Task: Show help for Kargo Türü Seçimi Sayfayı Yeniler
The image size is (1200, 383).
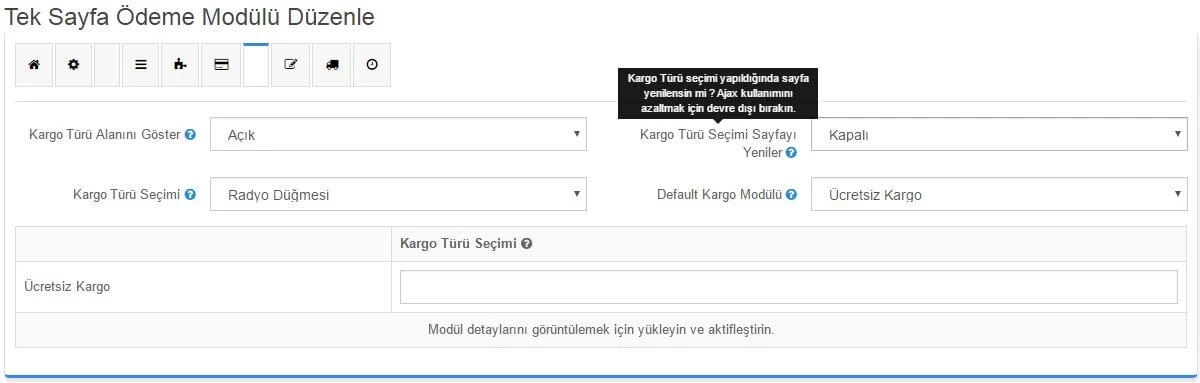Action: click(x=791, y=153)
